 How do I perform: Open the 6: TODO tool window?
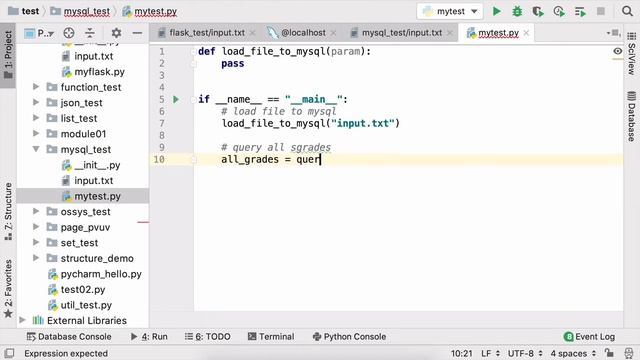207,337
